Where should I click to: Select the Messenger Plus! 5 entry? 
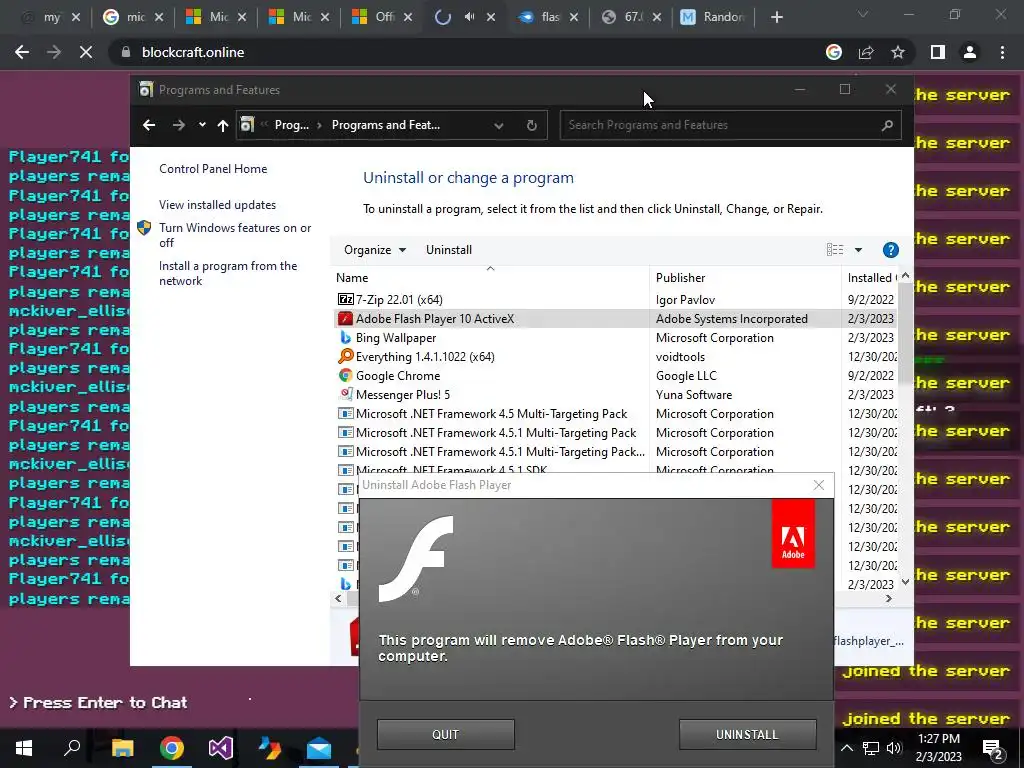point(614,394)
